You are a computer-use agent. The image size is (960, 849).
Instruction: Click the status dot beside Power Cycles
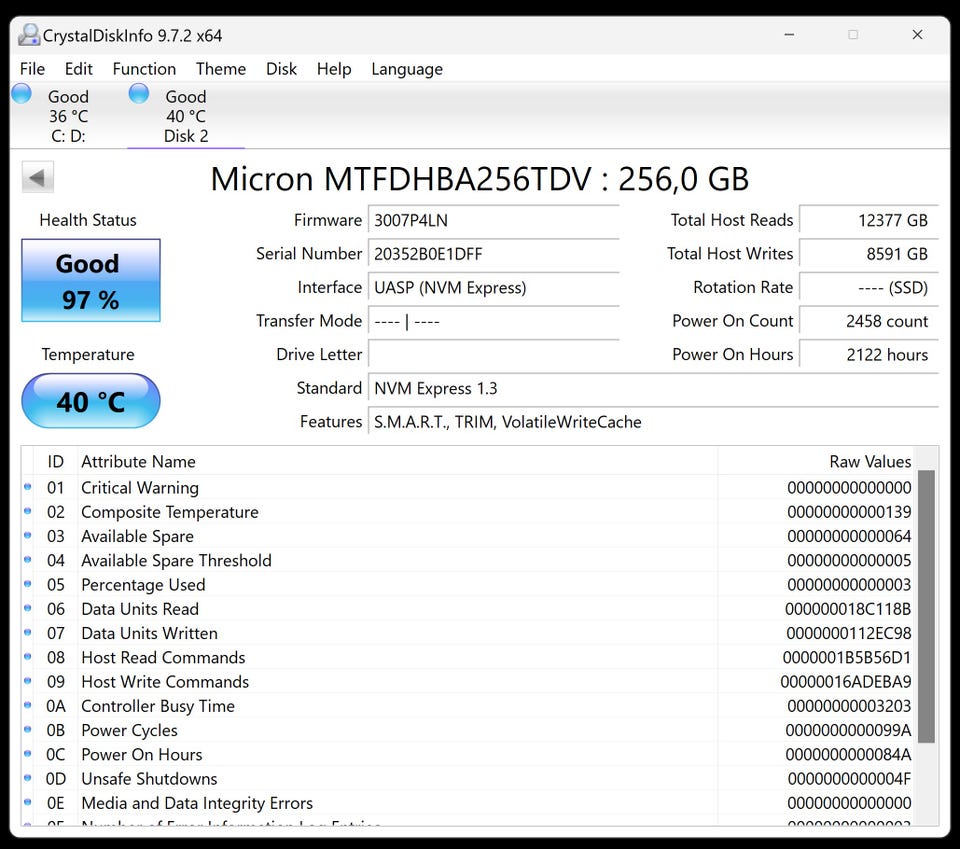click(x=27, y=730)
